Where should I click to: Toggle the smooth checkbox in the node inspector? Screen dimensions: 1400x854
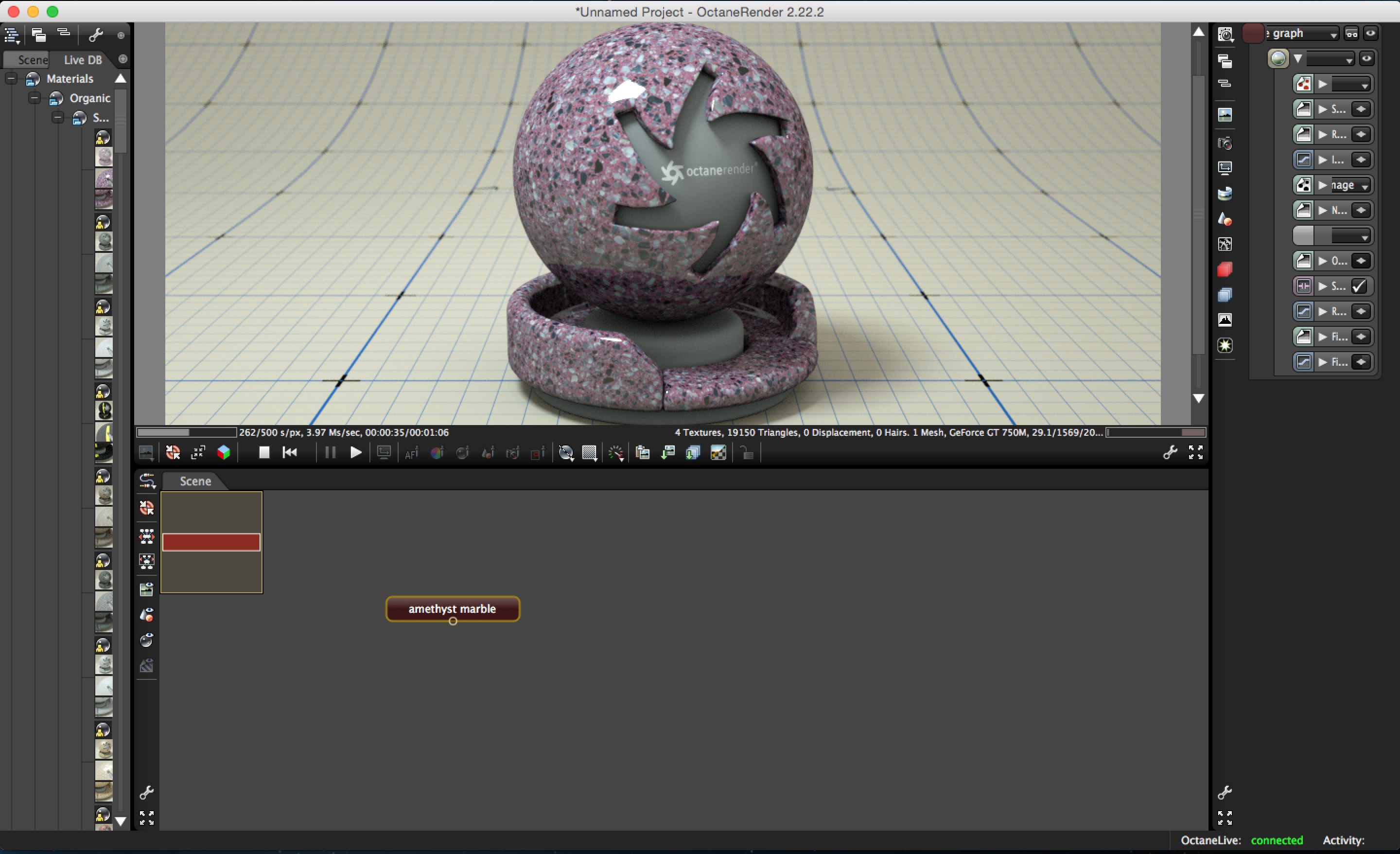[x=1359, y=286]
